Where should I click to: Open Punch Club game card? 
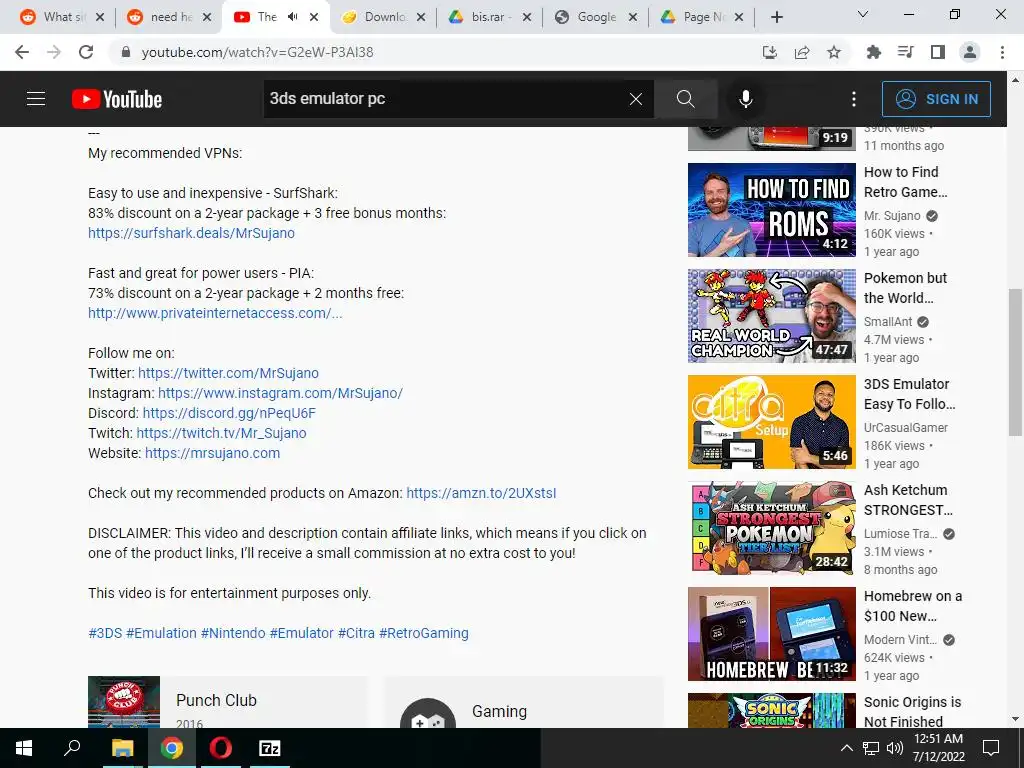pos(227,702)
